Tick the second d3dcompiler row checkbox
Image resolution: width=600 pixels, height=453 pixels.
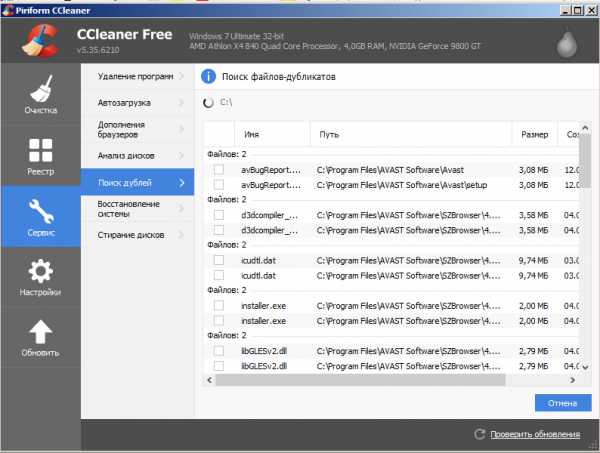(219, 230)
